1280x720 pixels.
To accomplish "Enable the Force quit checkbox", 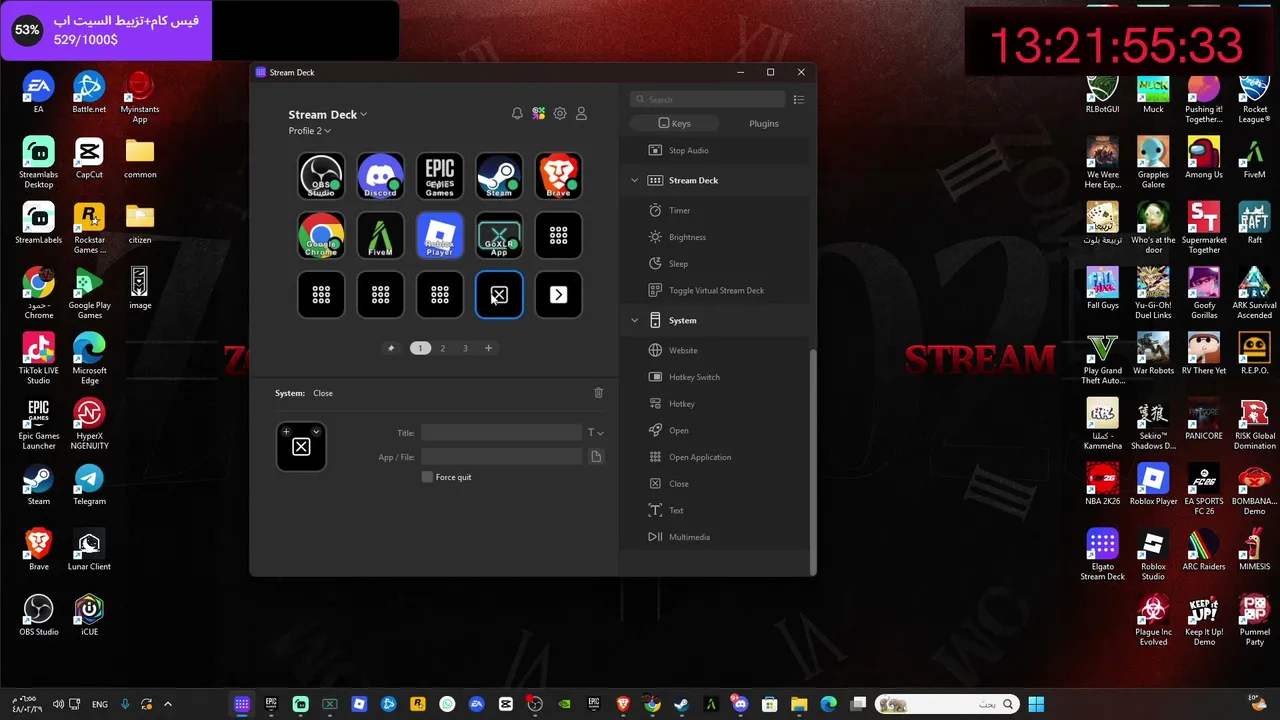I will coord(427,477).
